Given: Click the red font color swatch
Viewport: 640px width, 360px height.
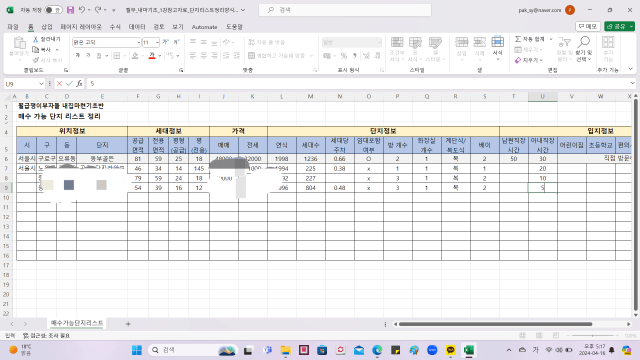Looking at the screenshot, I should tap(152, 56).
